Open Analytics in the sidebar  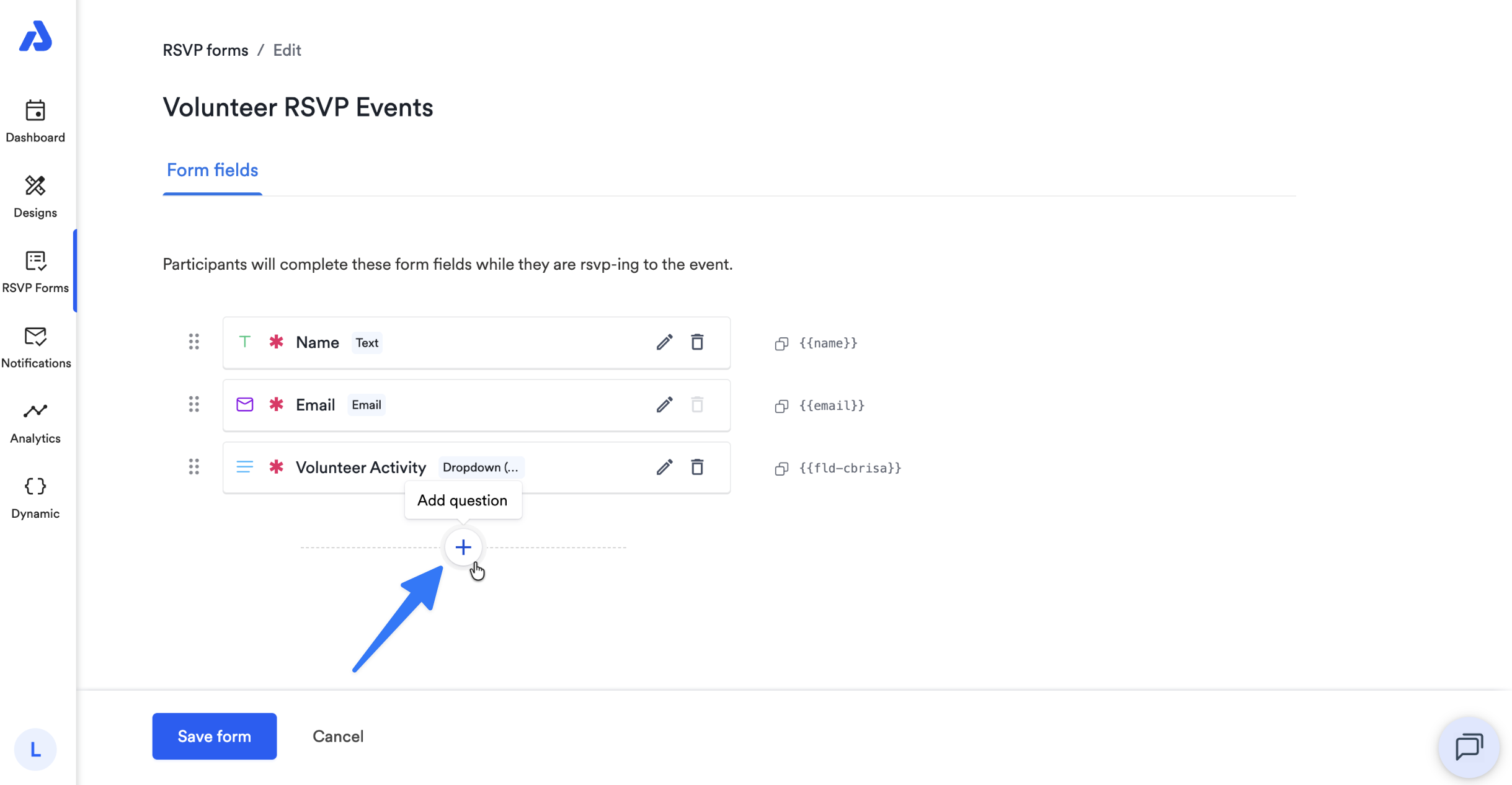click(x=35, y=422)
